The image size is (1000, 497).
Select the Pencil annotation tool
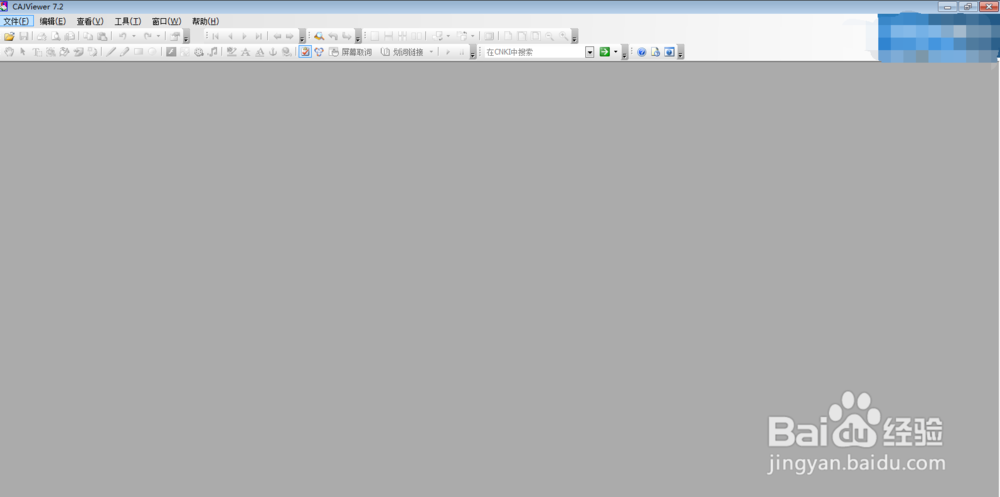click(124, 52)
